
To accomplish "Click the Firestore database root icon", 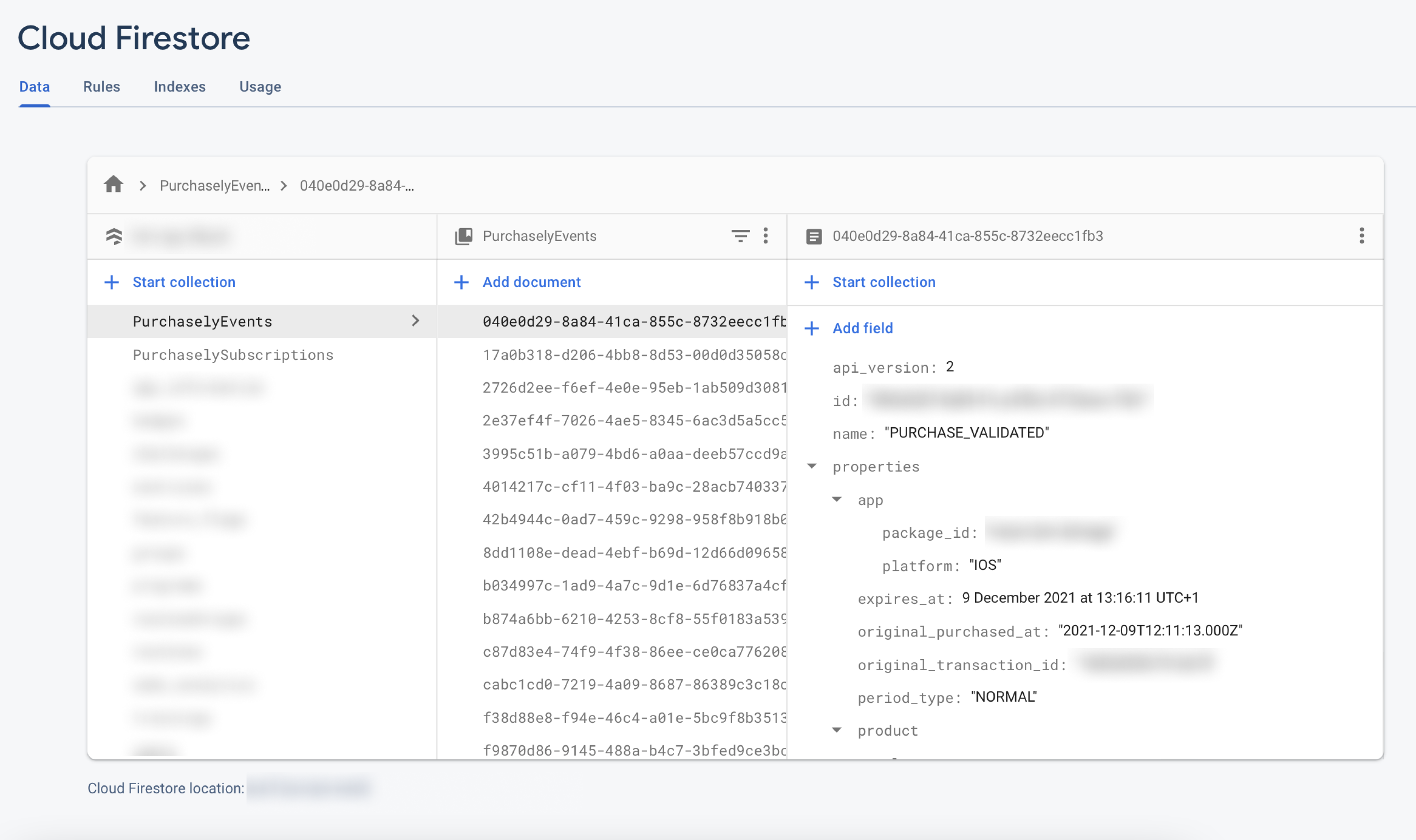I will coord(114,236).
